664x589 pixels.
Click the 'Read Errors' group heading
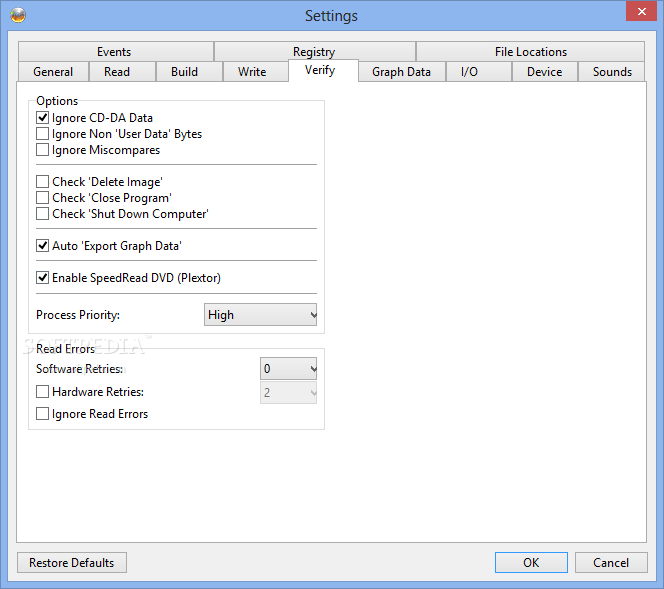coord(66,348)
